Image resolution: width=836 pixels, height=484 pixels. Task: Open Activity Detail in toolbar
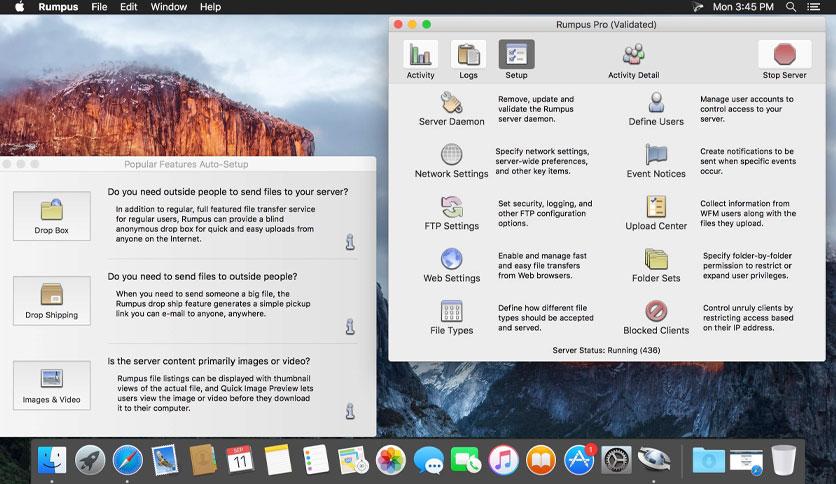pyautogui.click(x=633, y=60)
